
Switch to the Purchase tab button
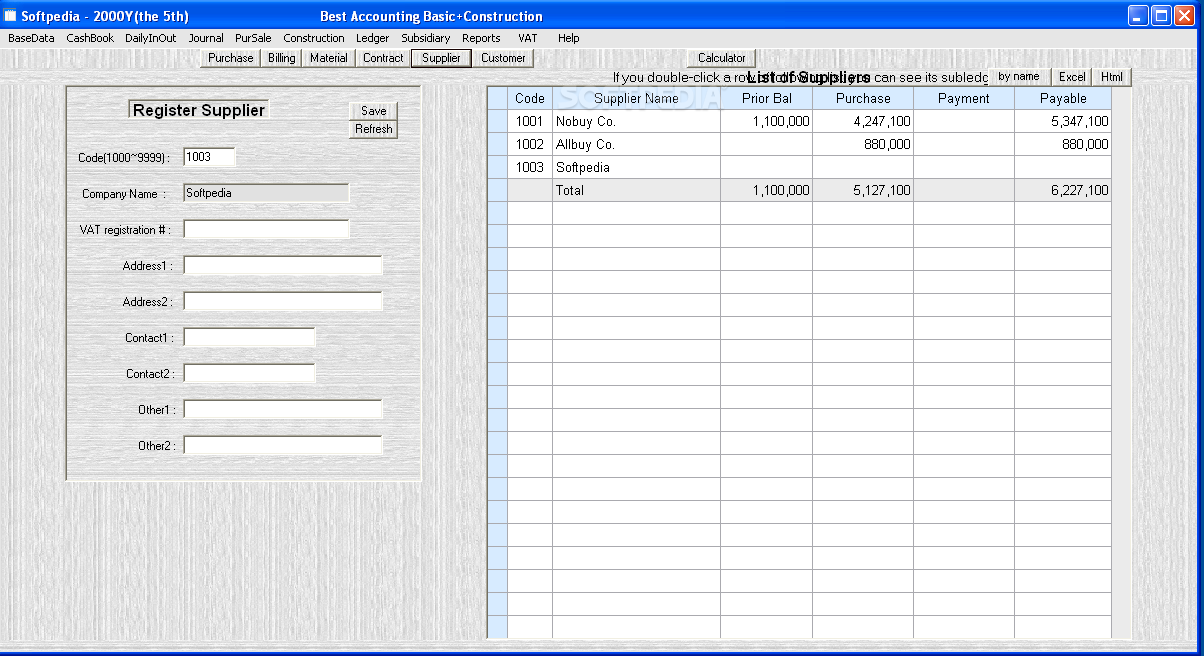click(x=231, y=58)
